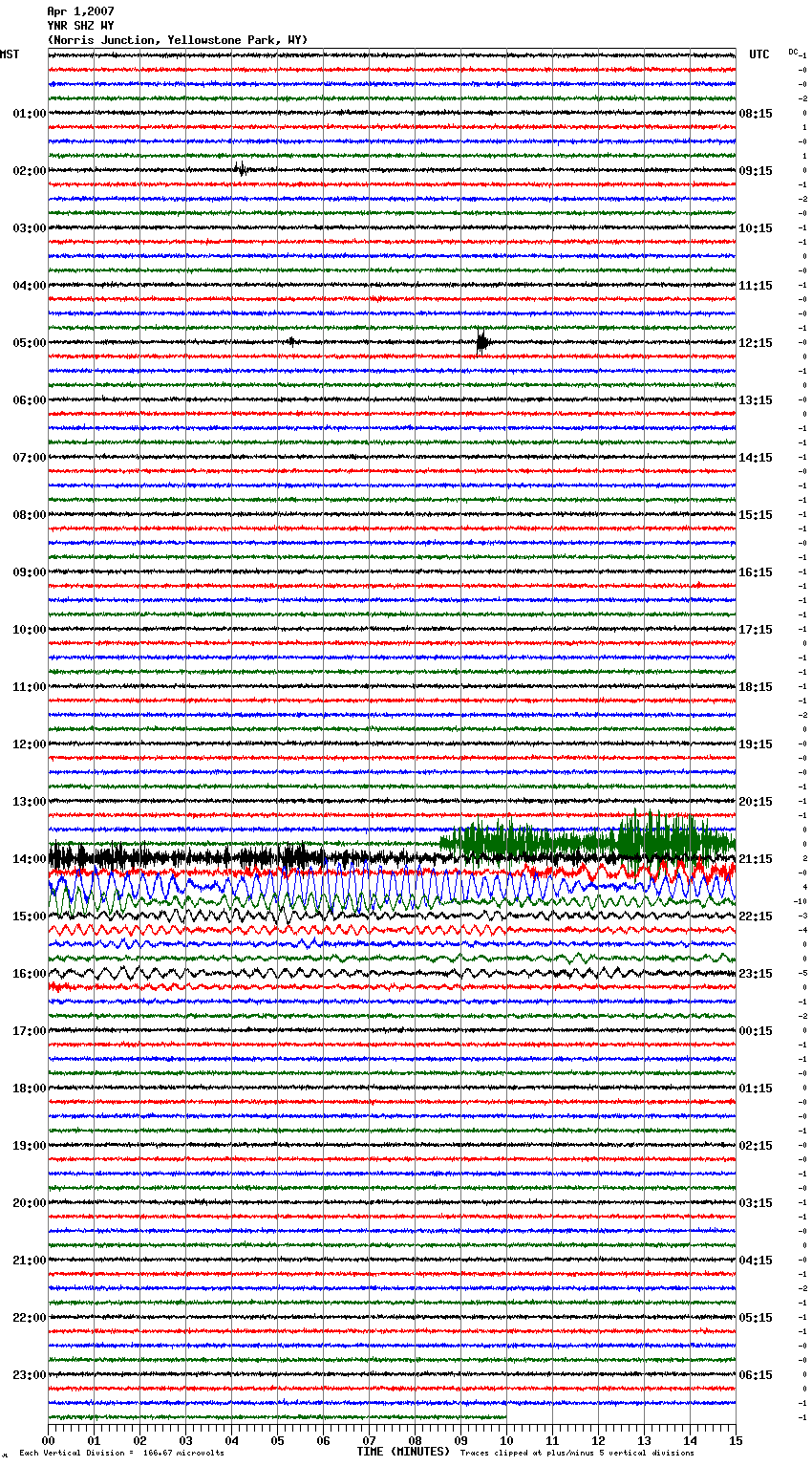This screenshot has width=812, height=1466.
Task: Click the 'Each Vertical Division = 166.67 microvolts' note
Action: [121, 1453]
